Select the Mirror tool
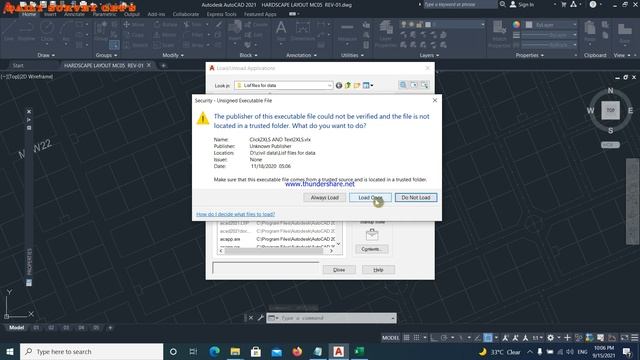 tap(166, 35)
